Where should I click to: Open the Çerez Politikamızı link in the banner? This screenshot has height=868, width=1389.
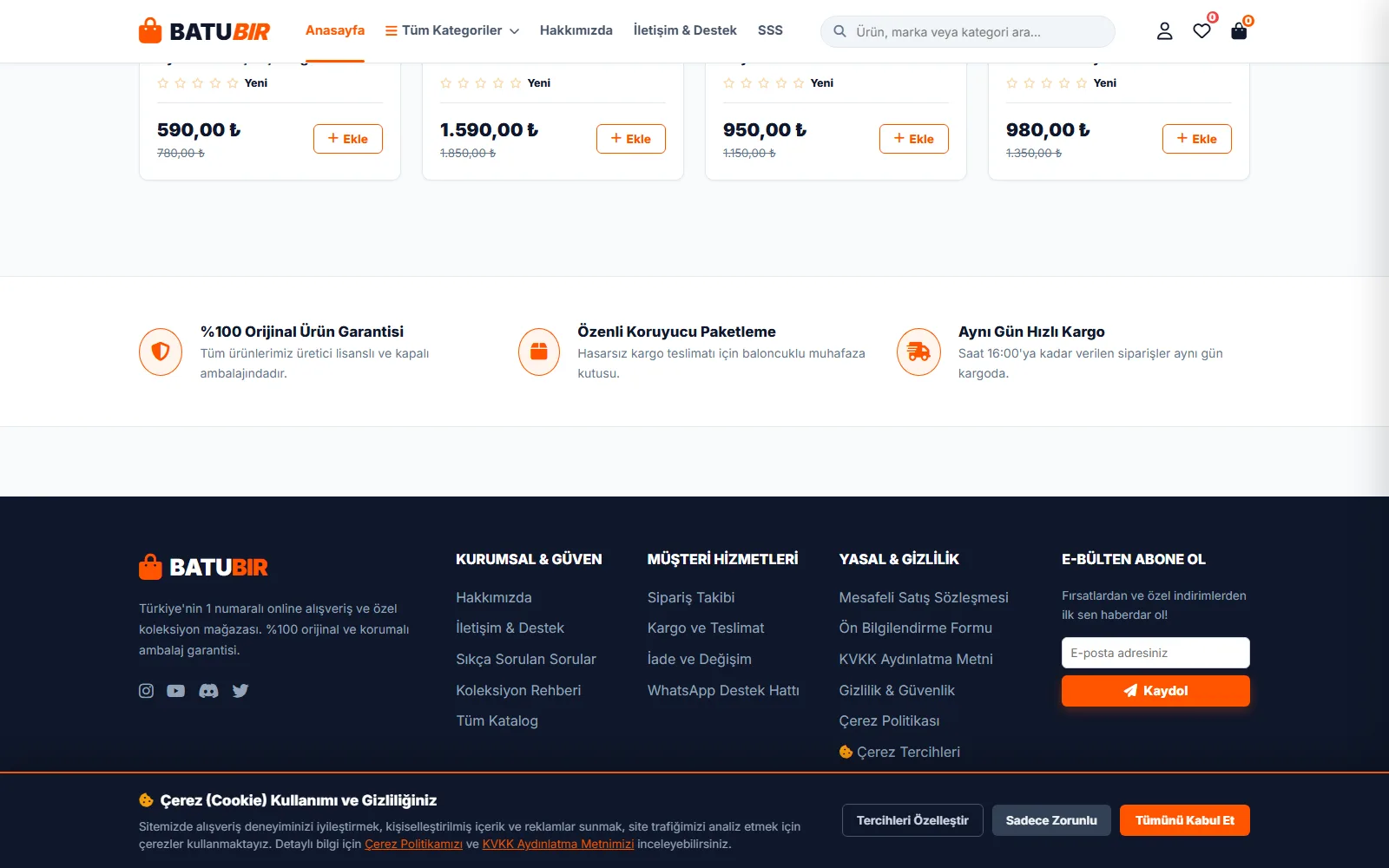point(413,844)
